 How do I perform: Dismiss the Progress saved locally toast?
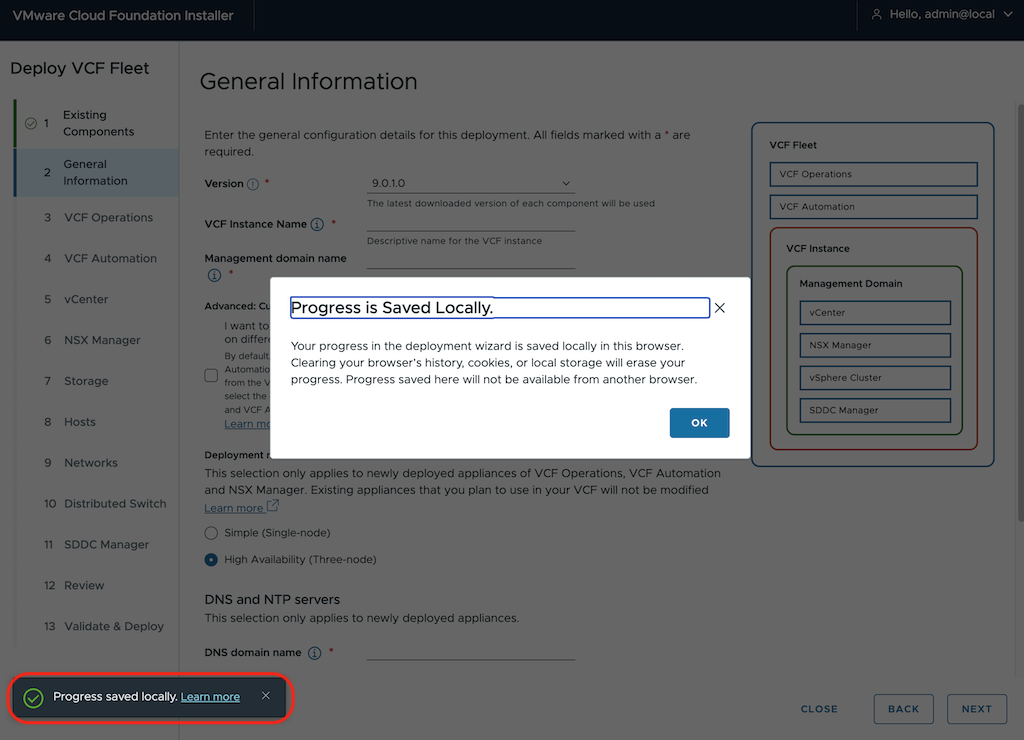pos(266,696)
